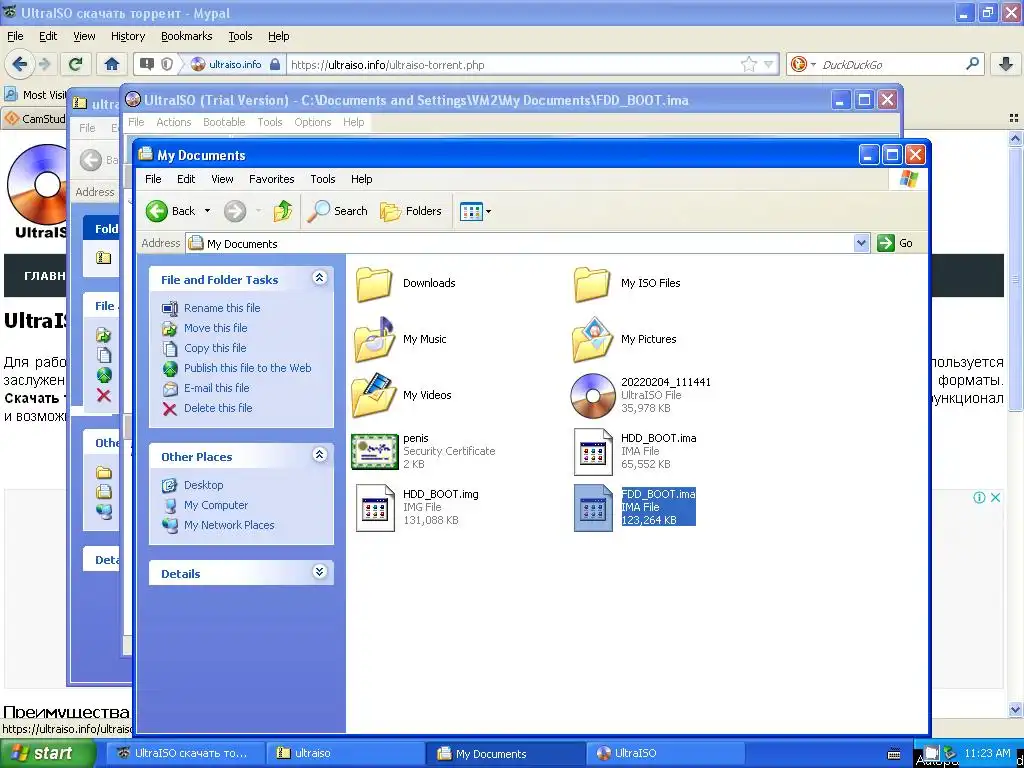The height and width of the screenshot is (768, 1024).
Task: Open Help menu in My Documents
Action: pyautogui.click(x=362, y=179)
